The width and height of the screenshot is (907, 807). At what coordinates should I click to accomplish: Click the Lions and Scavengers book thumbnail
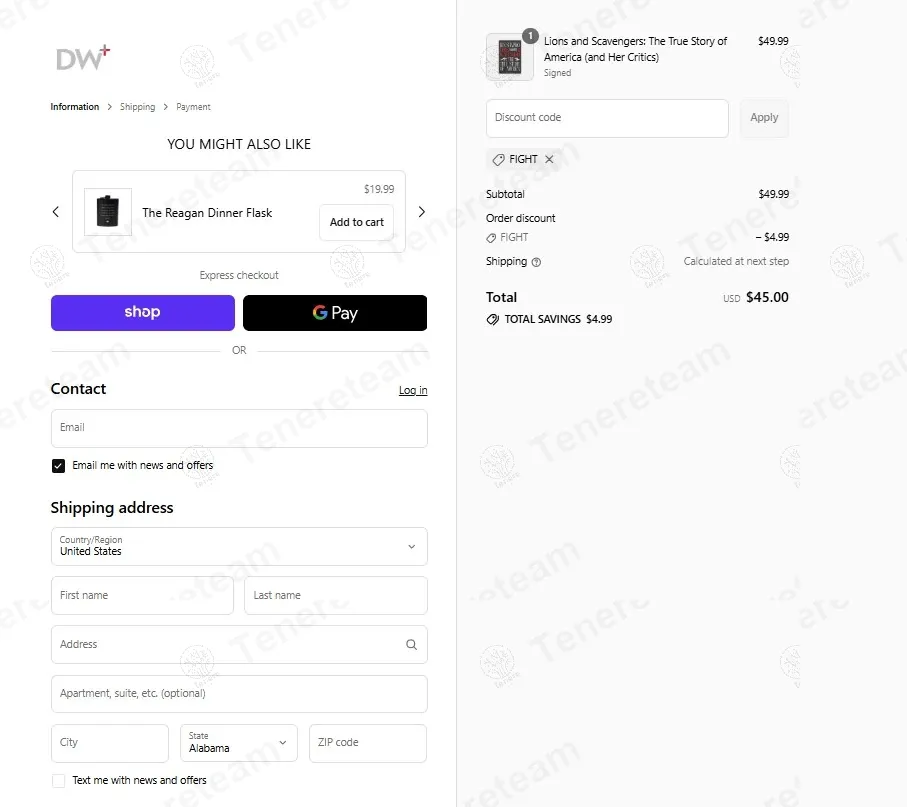pyautogui.click(x=510, y=57)
